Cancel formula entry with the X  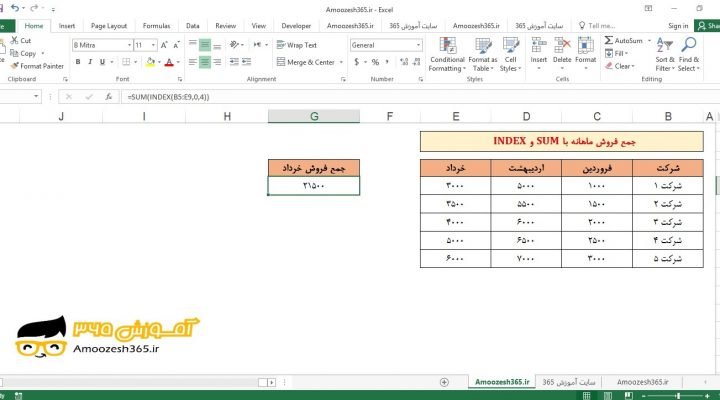(68, 97)
